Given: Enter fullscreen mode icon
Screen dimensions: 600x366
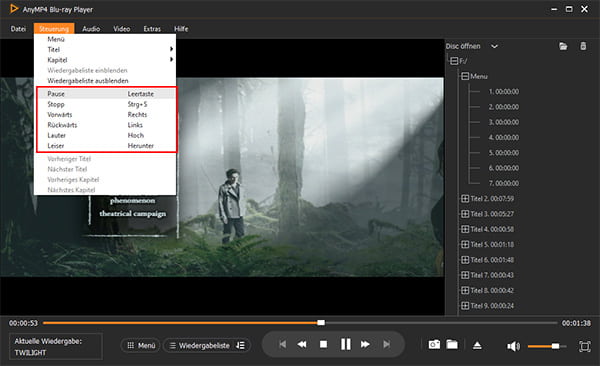Looking at the screenshot, I should (x=585, y=346).
